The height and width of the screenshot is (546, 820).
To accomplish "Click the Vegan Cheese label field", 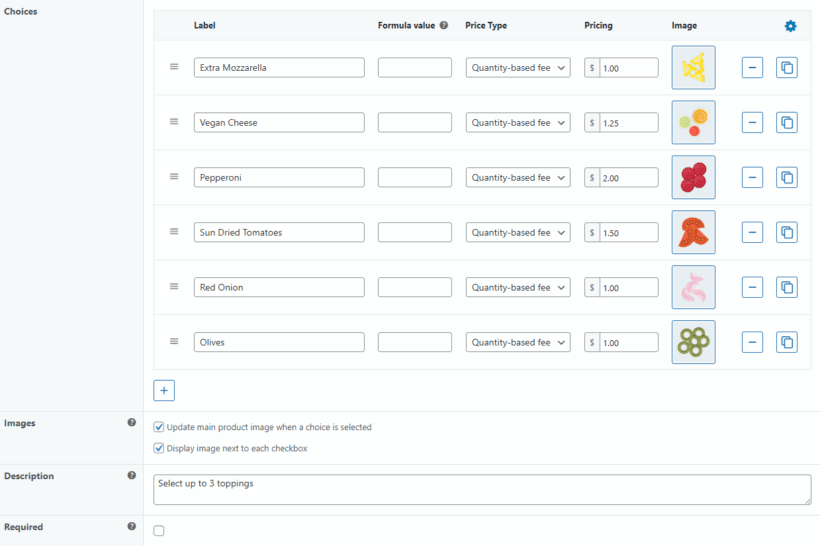I will click(x=279, y=123).
